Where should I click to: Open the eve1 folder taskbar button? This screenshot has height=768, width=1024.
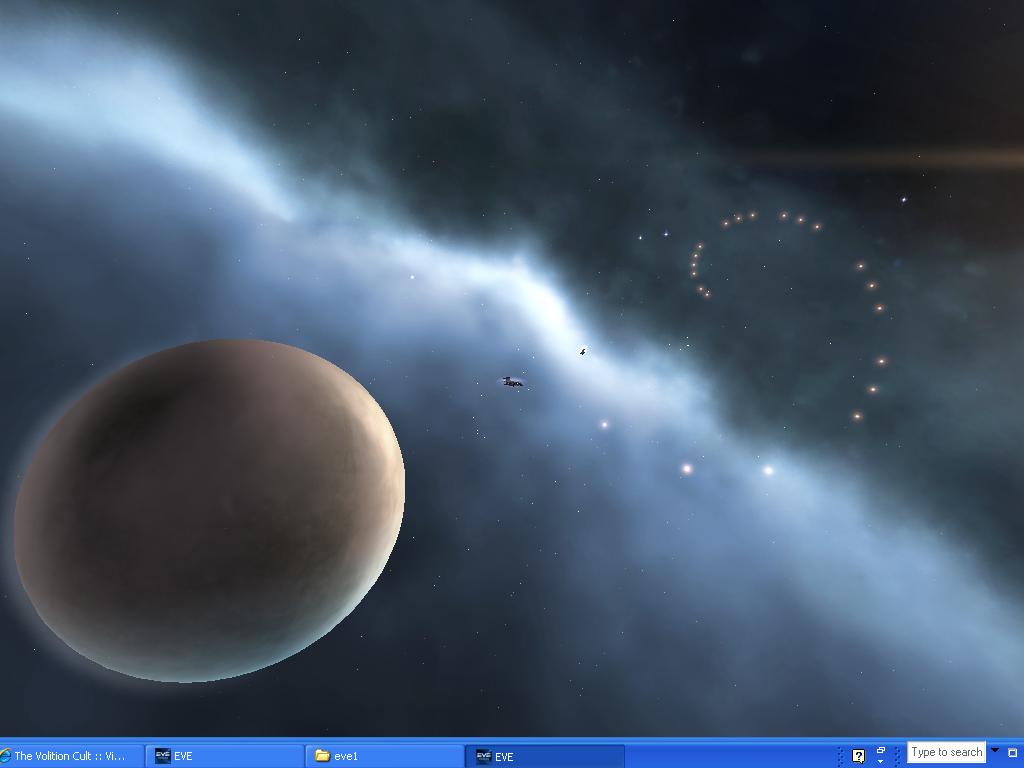tap(384, 756)
